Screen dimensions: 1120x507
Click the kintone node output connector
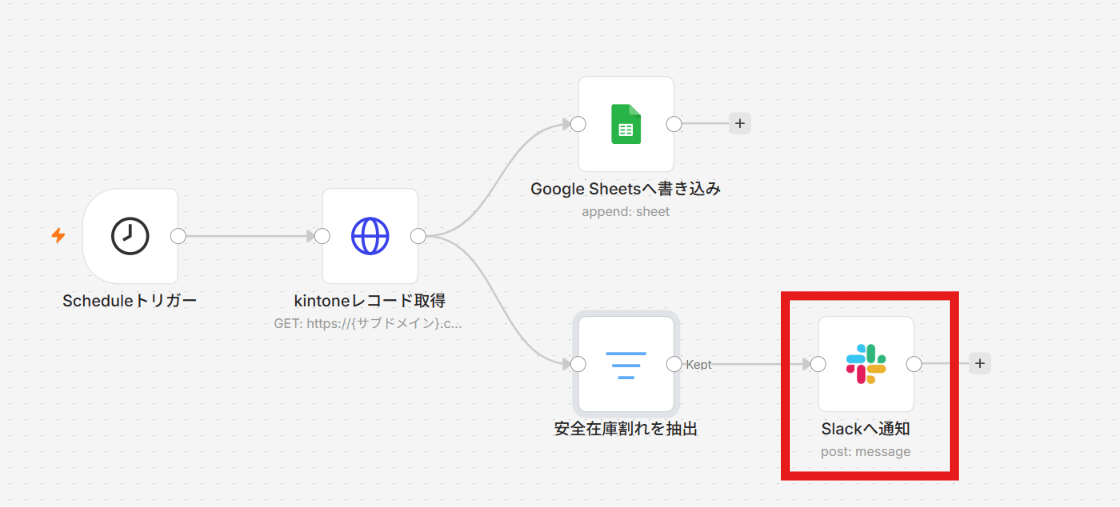pyautogui.click(x=418, y=236)
